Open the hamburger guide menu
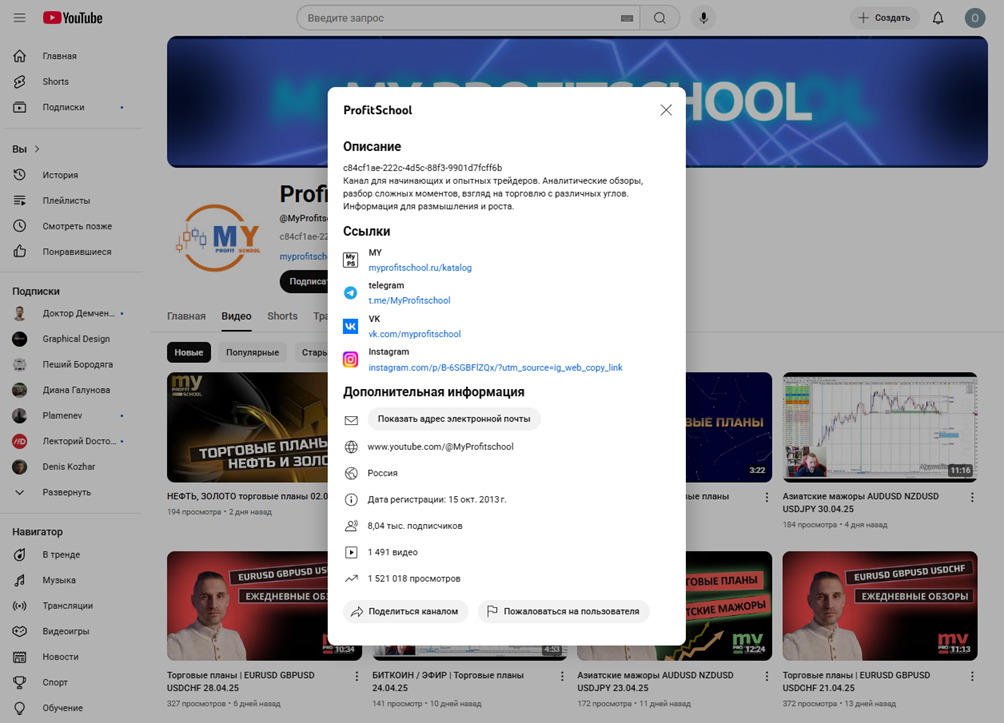 pos(19,18)
